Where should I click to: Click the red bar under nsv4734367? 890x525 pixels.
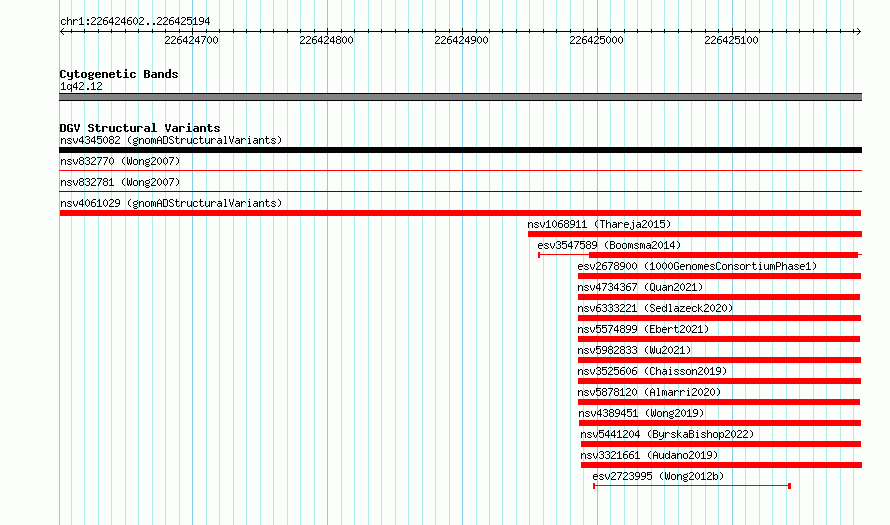pyautogui.click(x=719, y=297)
